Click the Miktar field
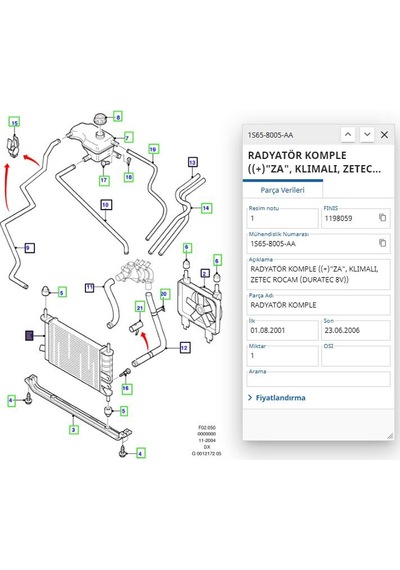 point(283,356)
